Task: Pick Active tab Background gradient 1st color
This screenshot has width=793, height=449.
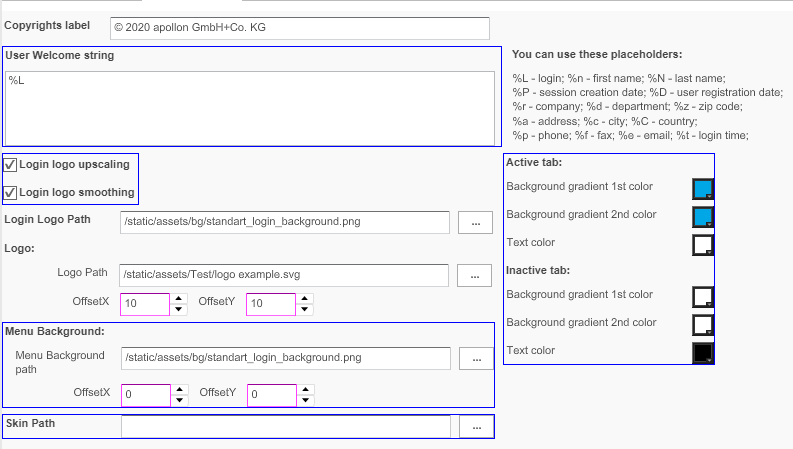Action: point(702,189)
